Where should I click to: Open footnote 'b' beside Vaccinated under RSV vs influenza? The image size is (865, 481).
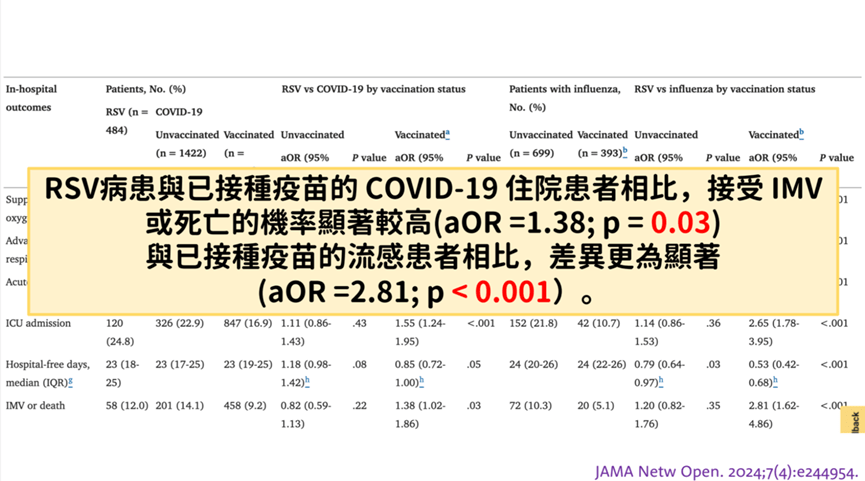point(801,133)
